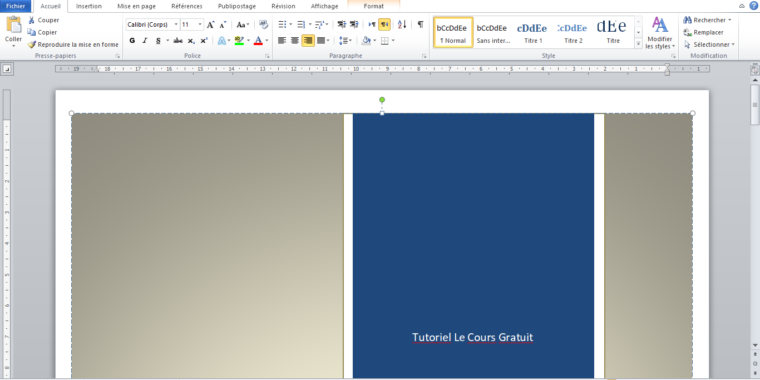Toggle strikethrough formatting

click(x=178, y=41)
